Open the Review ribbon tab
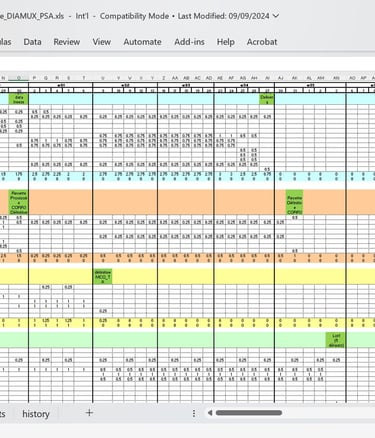 pyautogui.click(x=67, y=42)
